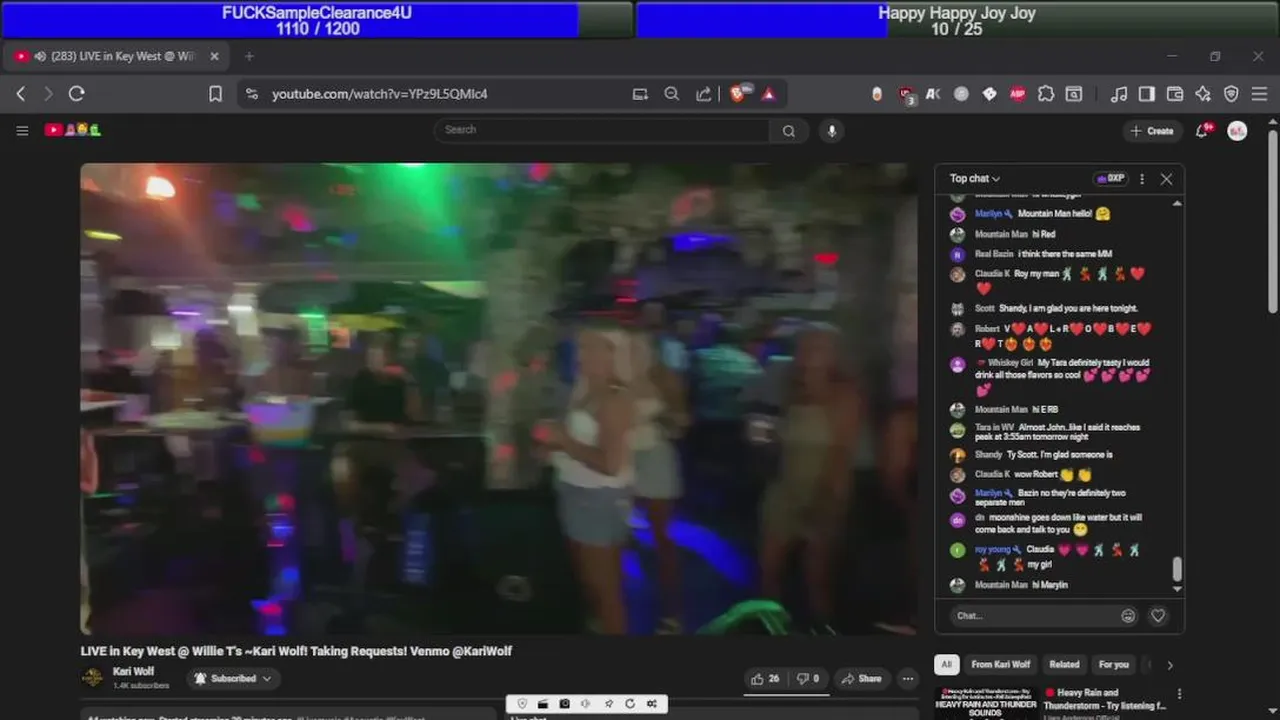Click the uBlock shield extension with badge

tap(907, 94)
